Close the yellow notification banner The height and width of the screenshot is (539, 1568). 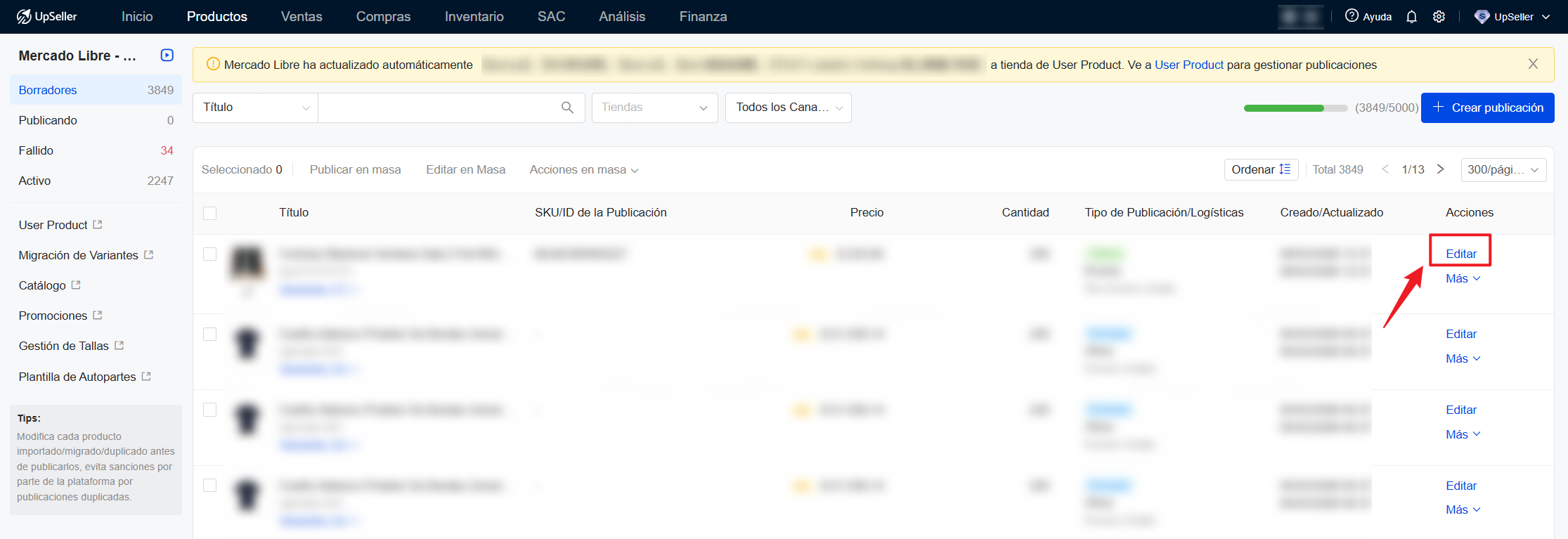[x=1533, y=64]
